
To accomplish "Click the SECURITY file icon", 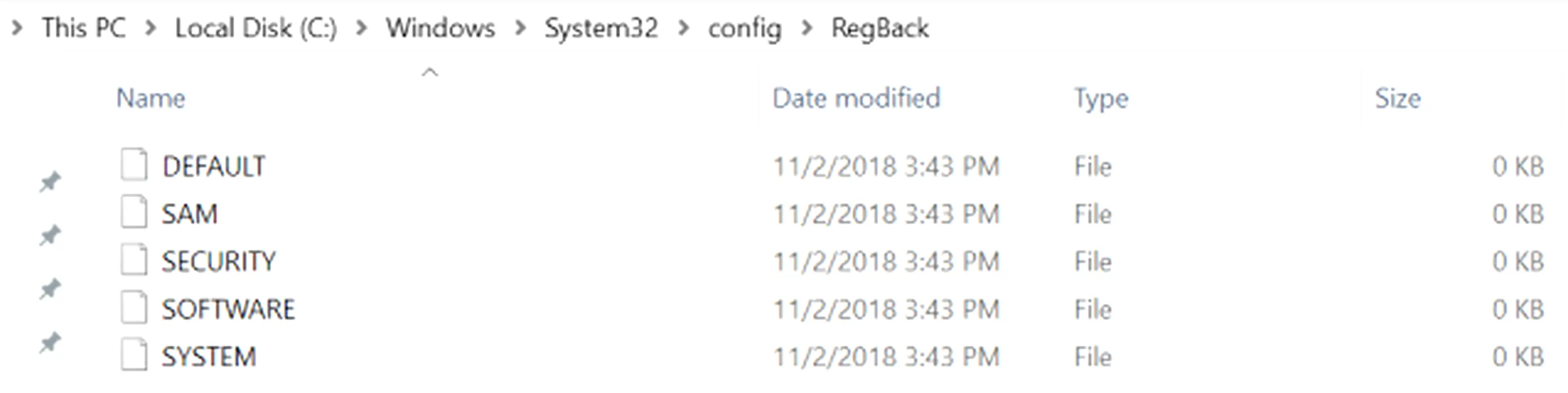I will [x=133, y=260].
